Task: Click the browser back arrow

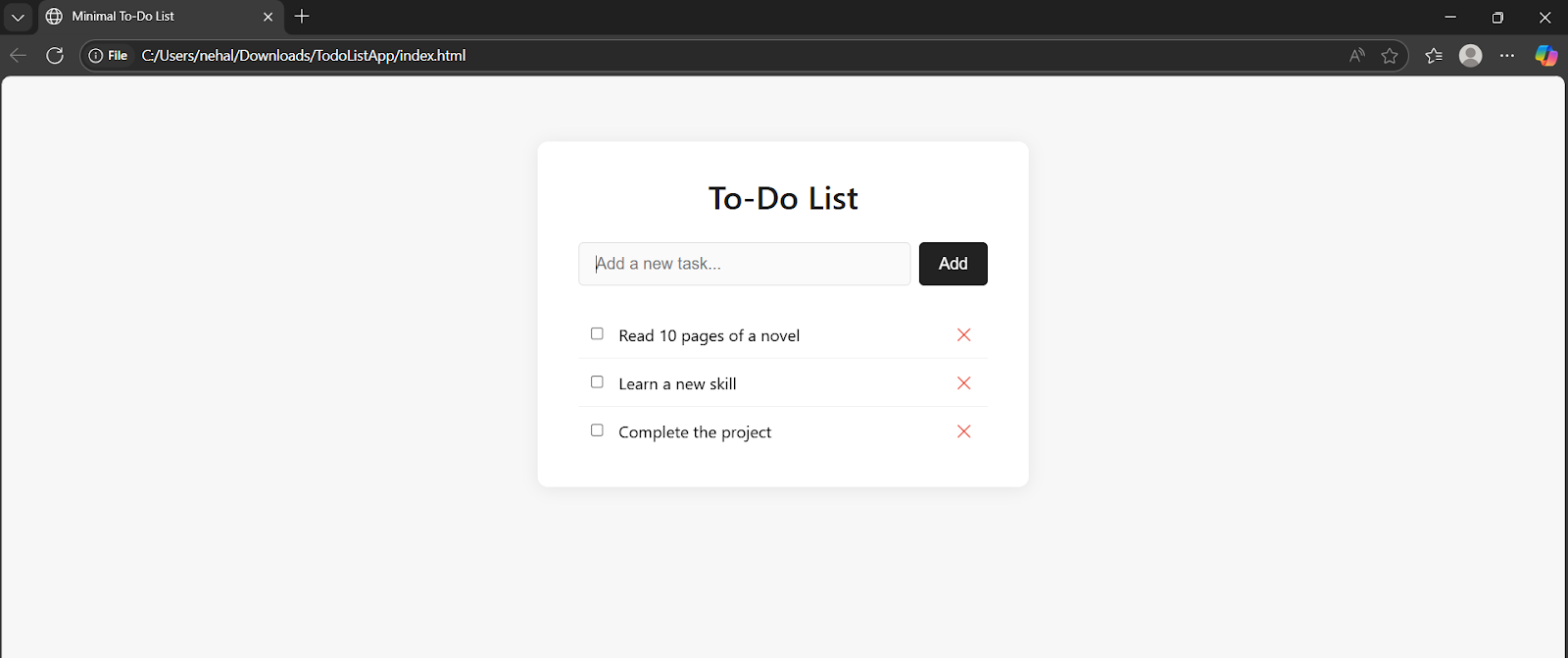Action: click(x=18, y=56)
